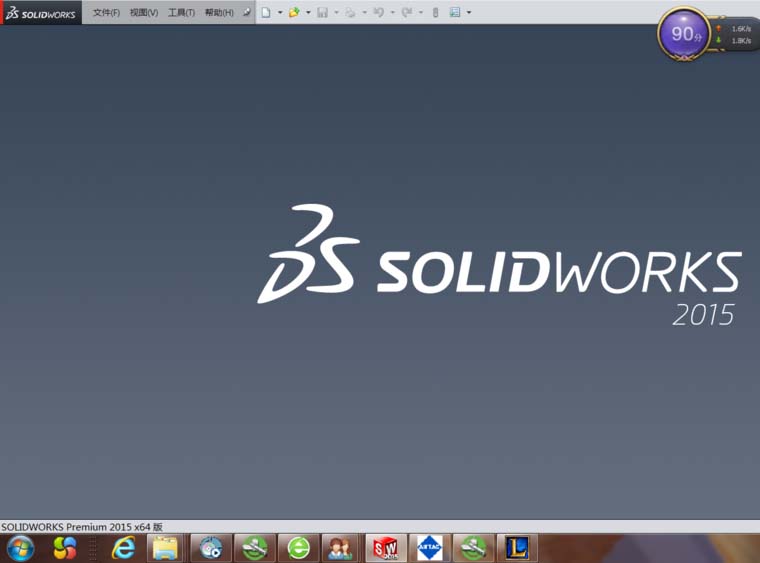Click the Options settings icon
Viewport: 760px width, 563px height.
point(455,13)
